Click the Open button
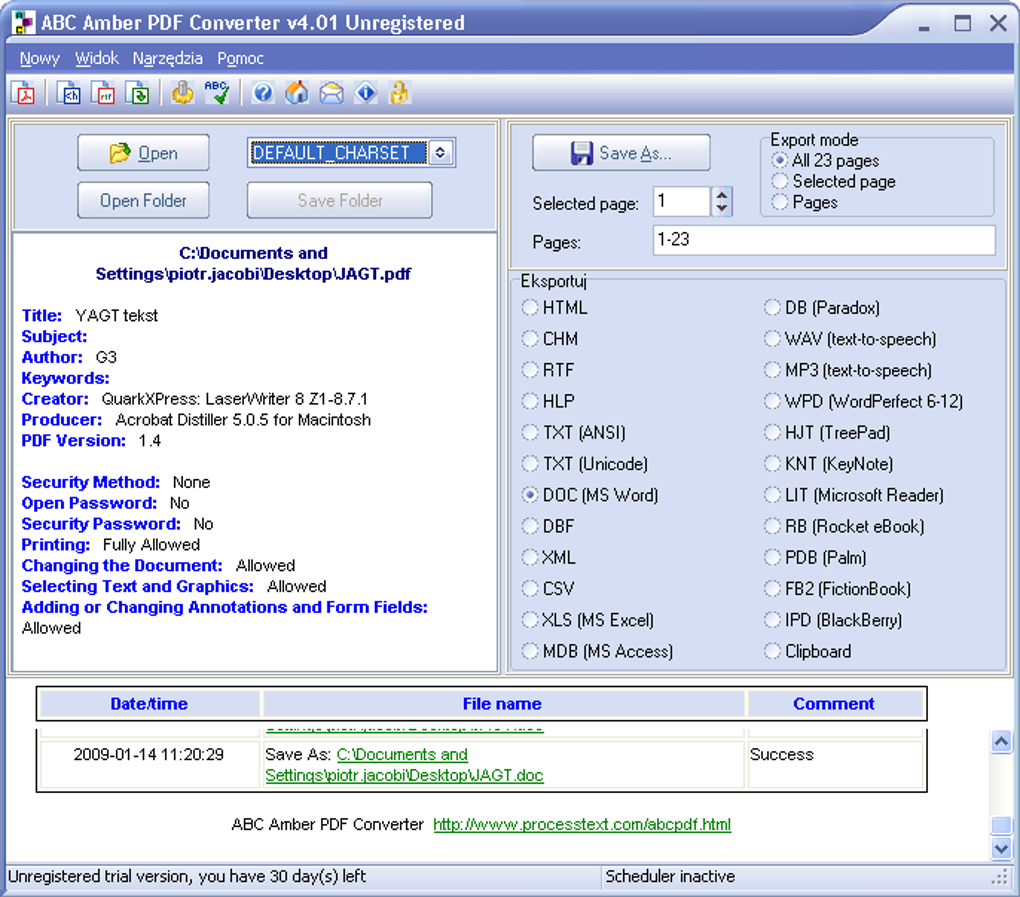 click(x=143, y=153)
